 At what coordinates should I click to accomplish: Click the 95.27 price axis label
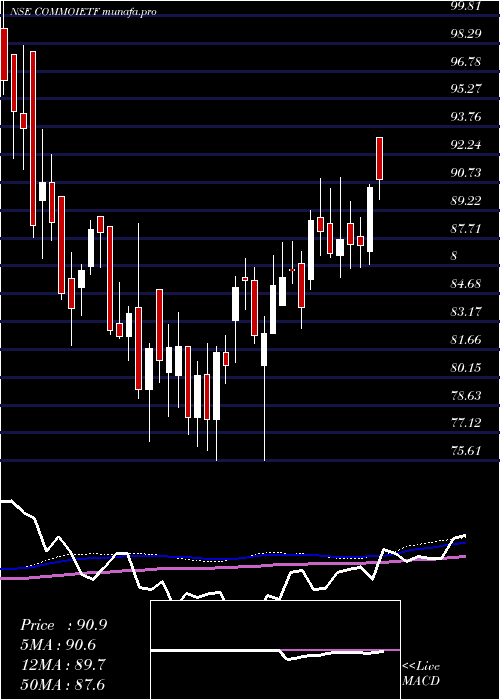tap(466, 89)
